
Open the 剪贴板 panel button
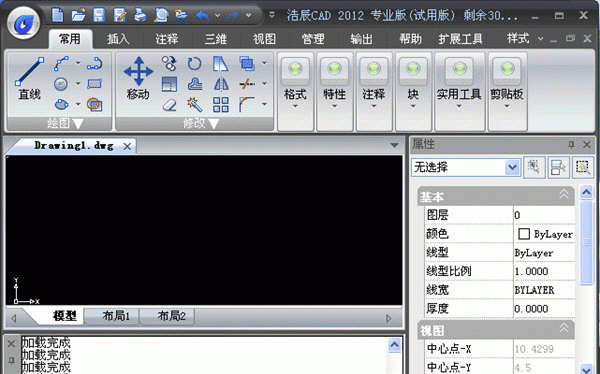pyautogui.click(x=507, y=92)
